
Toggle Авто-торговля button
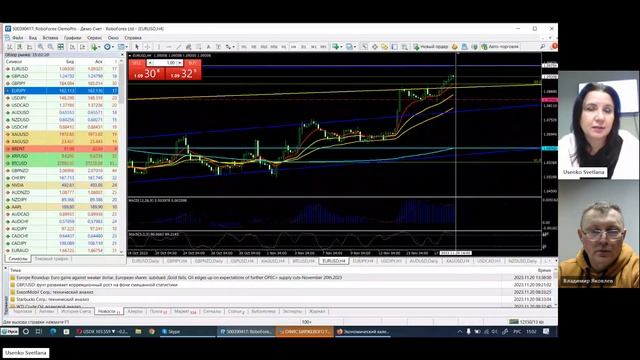500,47
